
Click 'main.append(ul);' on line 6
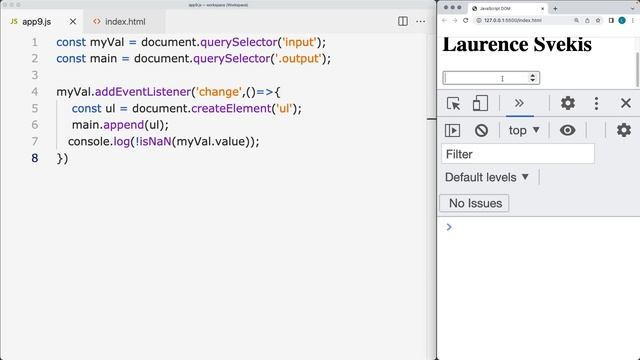(x=120, y=125)
